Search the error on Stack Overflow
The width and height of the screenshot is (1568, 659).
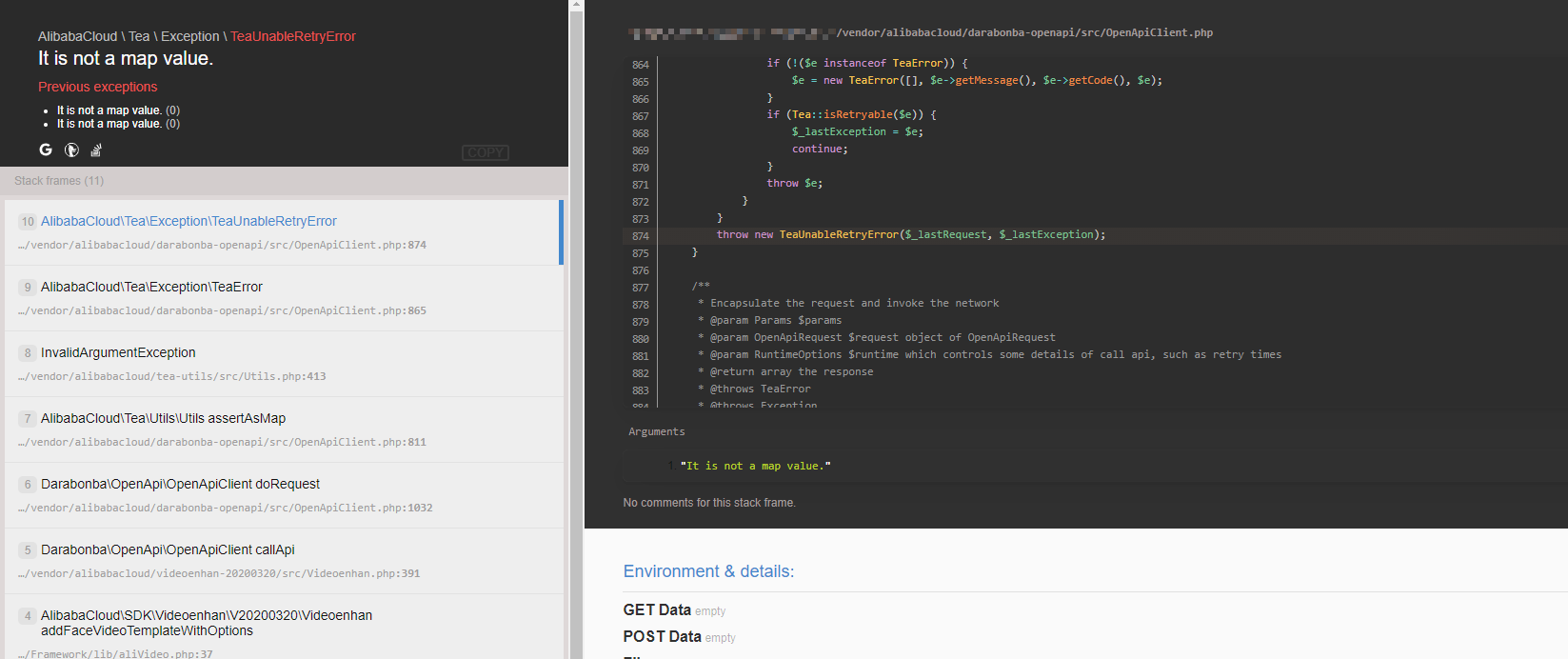(96, 150)
